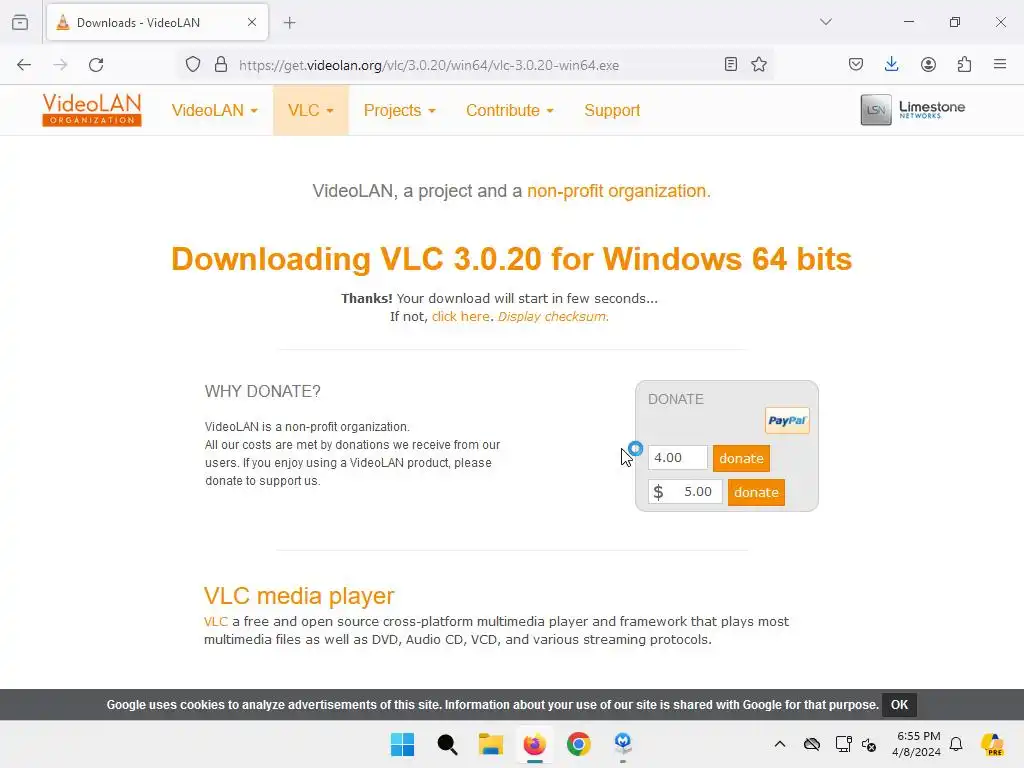
Task: Dismiss cookie notice with OK
Action: coord(899,705)
